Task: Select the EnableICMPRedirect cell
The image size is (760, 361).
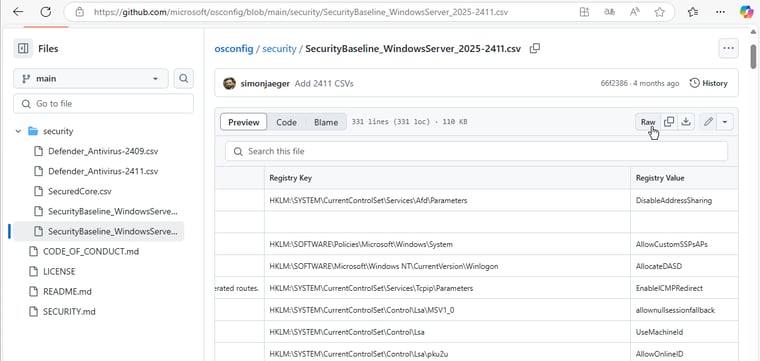Action: [x=684, y=288]
